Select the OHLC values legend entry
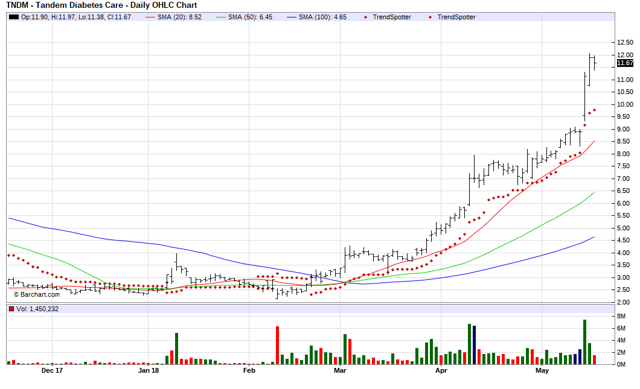The width and height of the screenshot is (640, 389). click(x=76, y=17)
